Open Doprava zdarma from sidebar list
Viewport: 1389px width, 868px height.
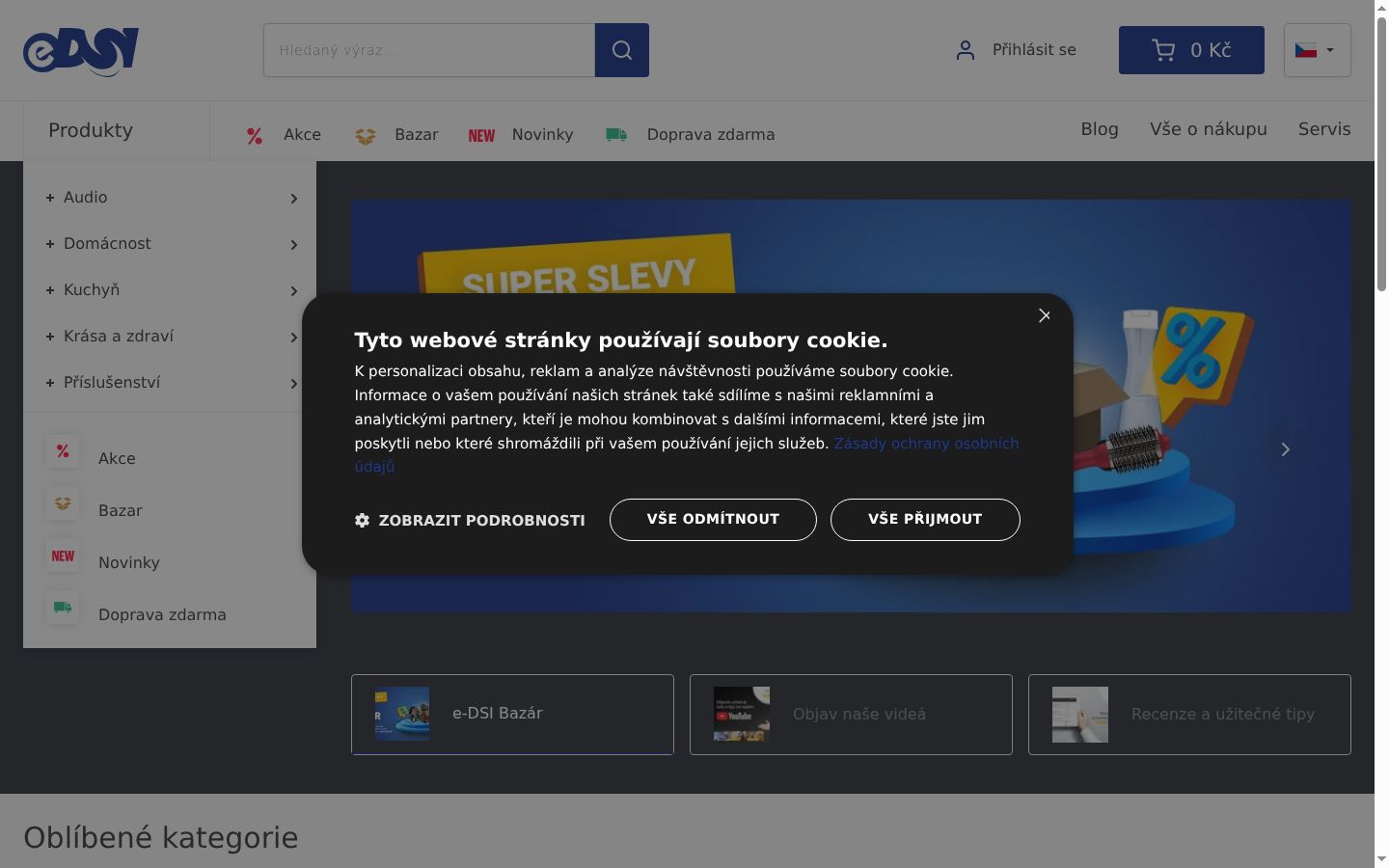click(x=162, y=614)
